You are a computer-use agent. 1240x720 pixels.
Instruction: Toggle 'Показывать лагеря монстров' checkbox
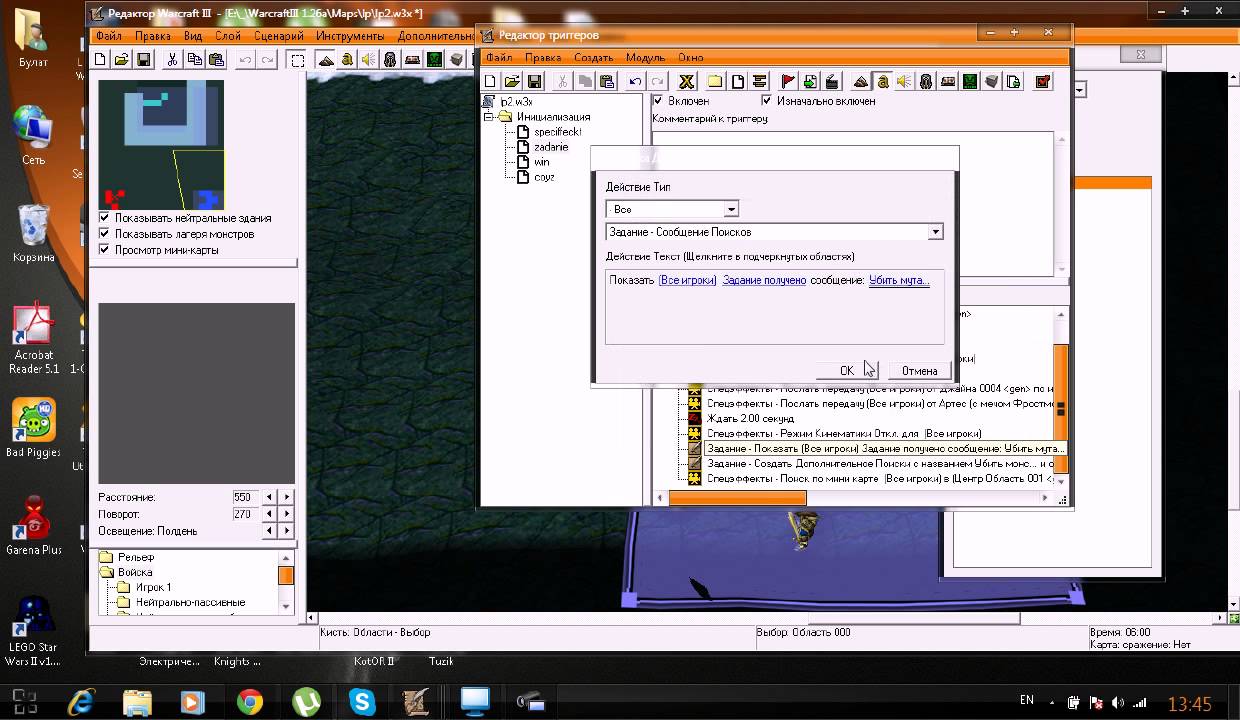tap(104, 234)
